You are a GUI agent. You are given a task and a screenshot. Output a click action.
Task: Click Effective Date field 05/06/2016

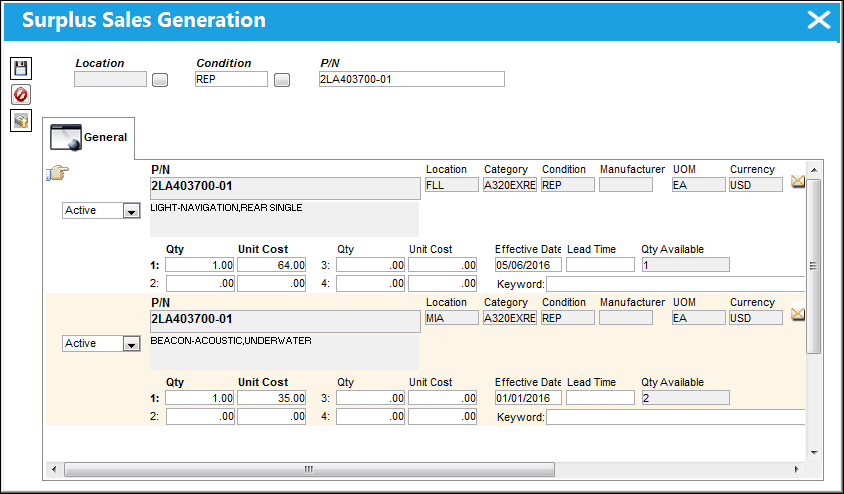click(528, 265)
